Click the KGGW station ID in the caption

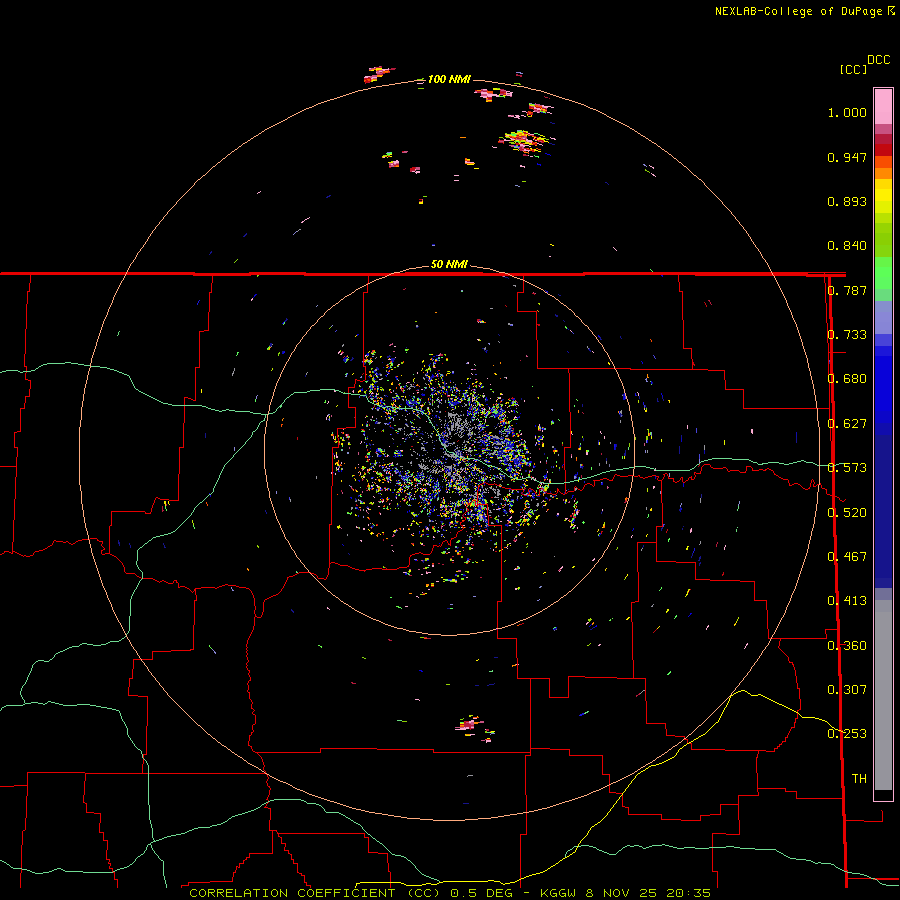coord(559,893)
